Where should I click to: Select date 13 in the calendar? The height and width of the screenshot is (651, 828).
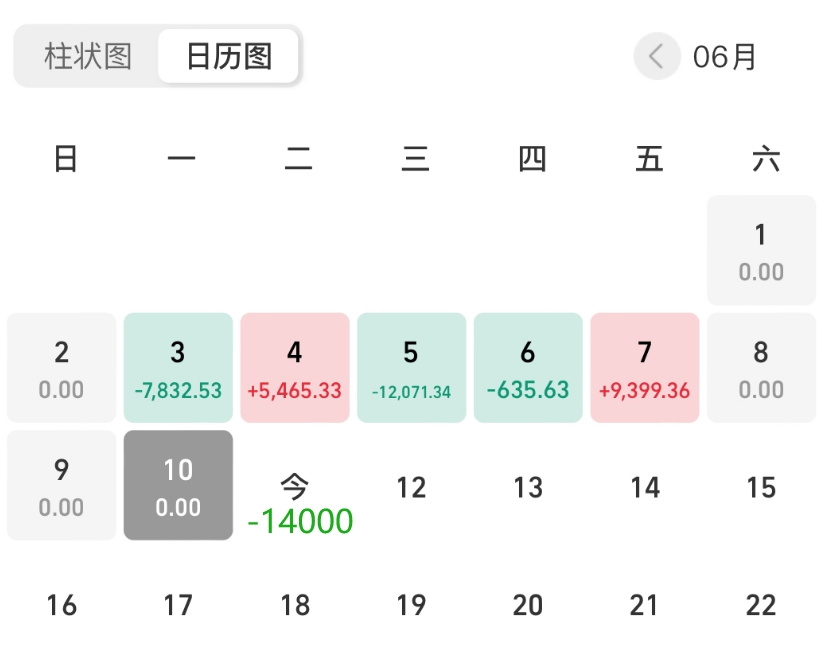pos(528,487)
